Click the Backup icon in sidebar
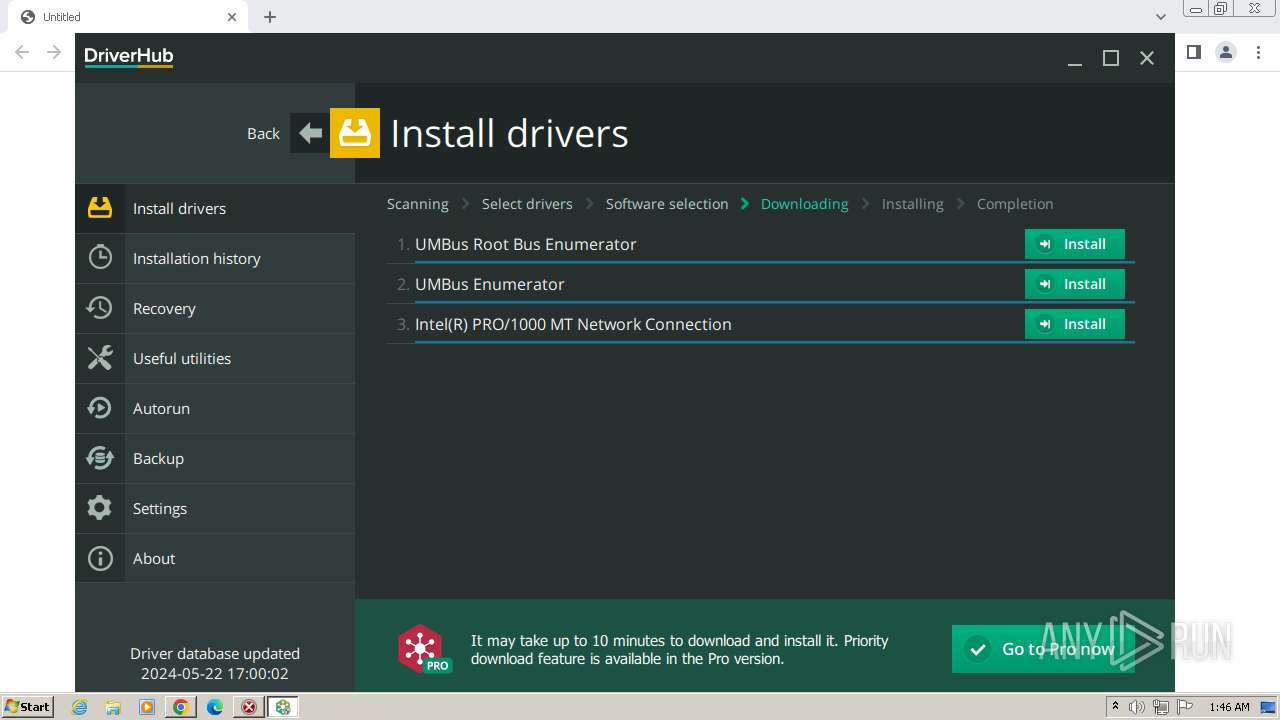This screenshot has width=1280, height=720. [x=100, y=458]
